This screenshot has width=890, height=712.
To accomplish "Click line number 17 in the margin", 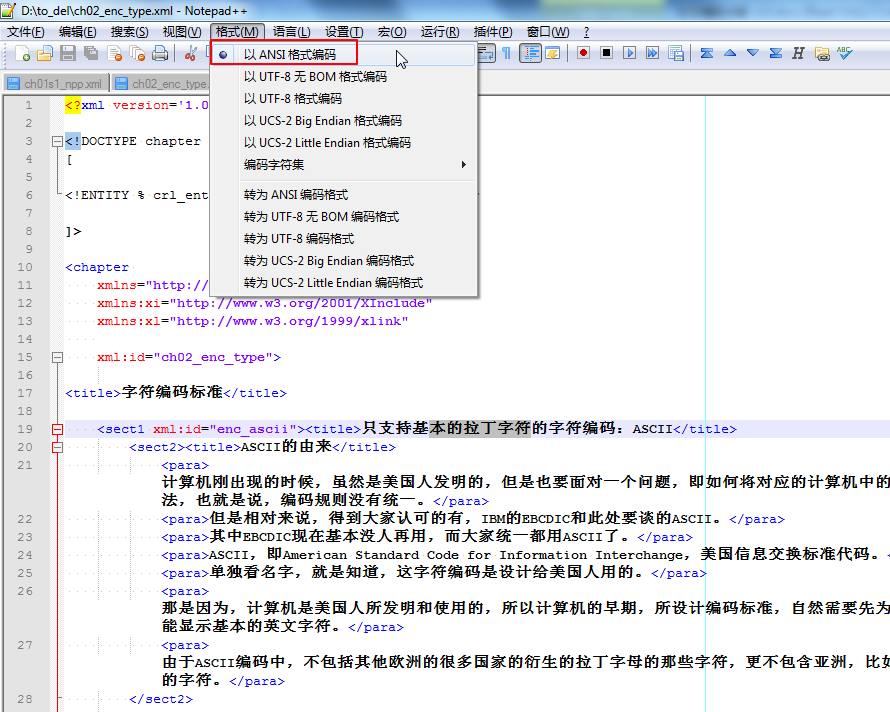I will pos(25,393).
